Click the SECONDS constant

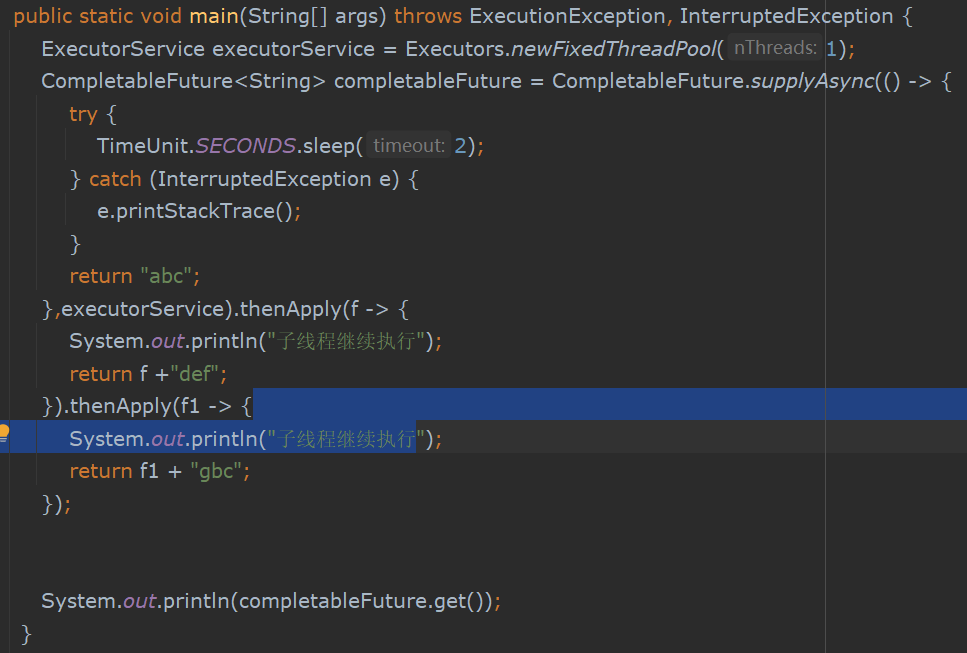coord(245,146)
